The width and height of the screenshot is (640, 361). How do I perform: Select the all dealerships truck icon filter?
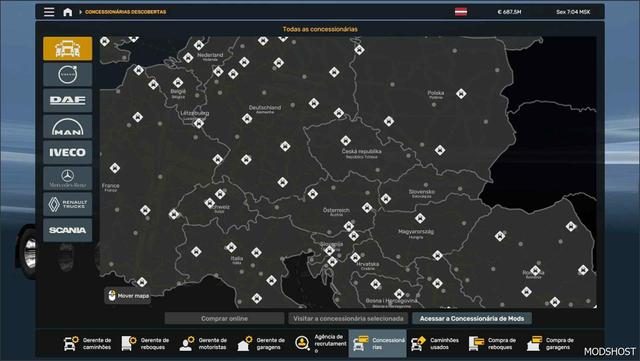click(x=68, y=49)
